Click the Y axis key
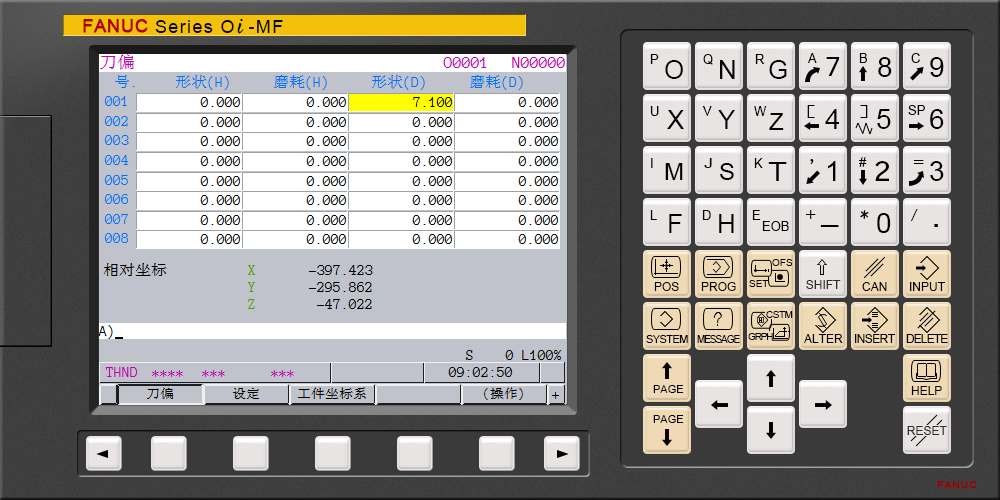The height and width of the screenshot is (500, 1000). coord(719,118)
